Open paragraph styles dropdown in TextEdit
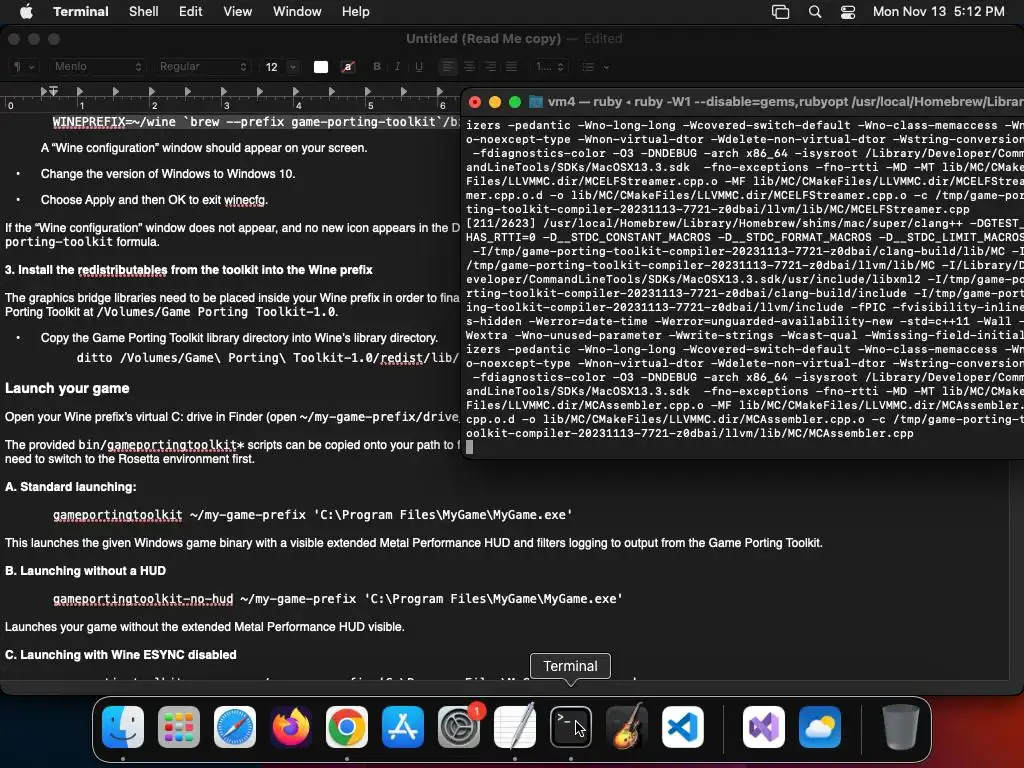Viewport: 1024px width, 768px height. [x=22, y=67]
